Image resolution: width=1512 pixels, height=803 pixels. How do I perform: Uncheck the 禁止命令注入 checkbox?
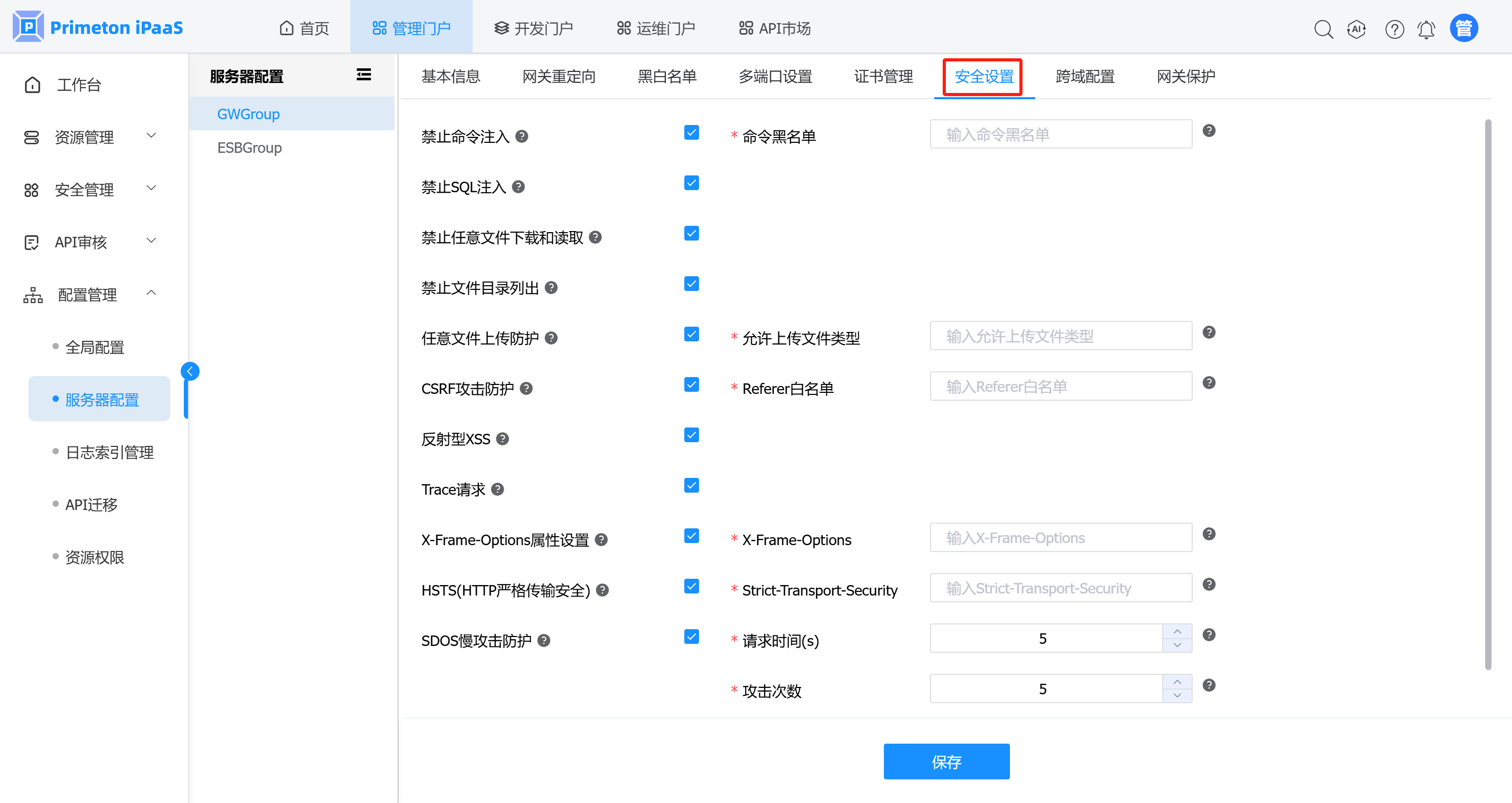(x=692, y=133)
